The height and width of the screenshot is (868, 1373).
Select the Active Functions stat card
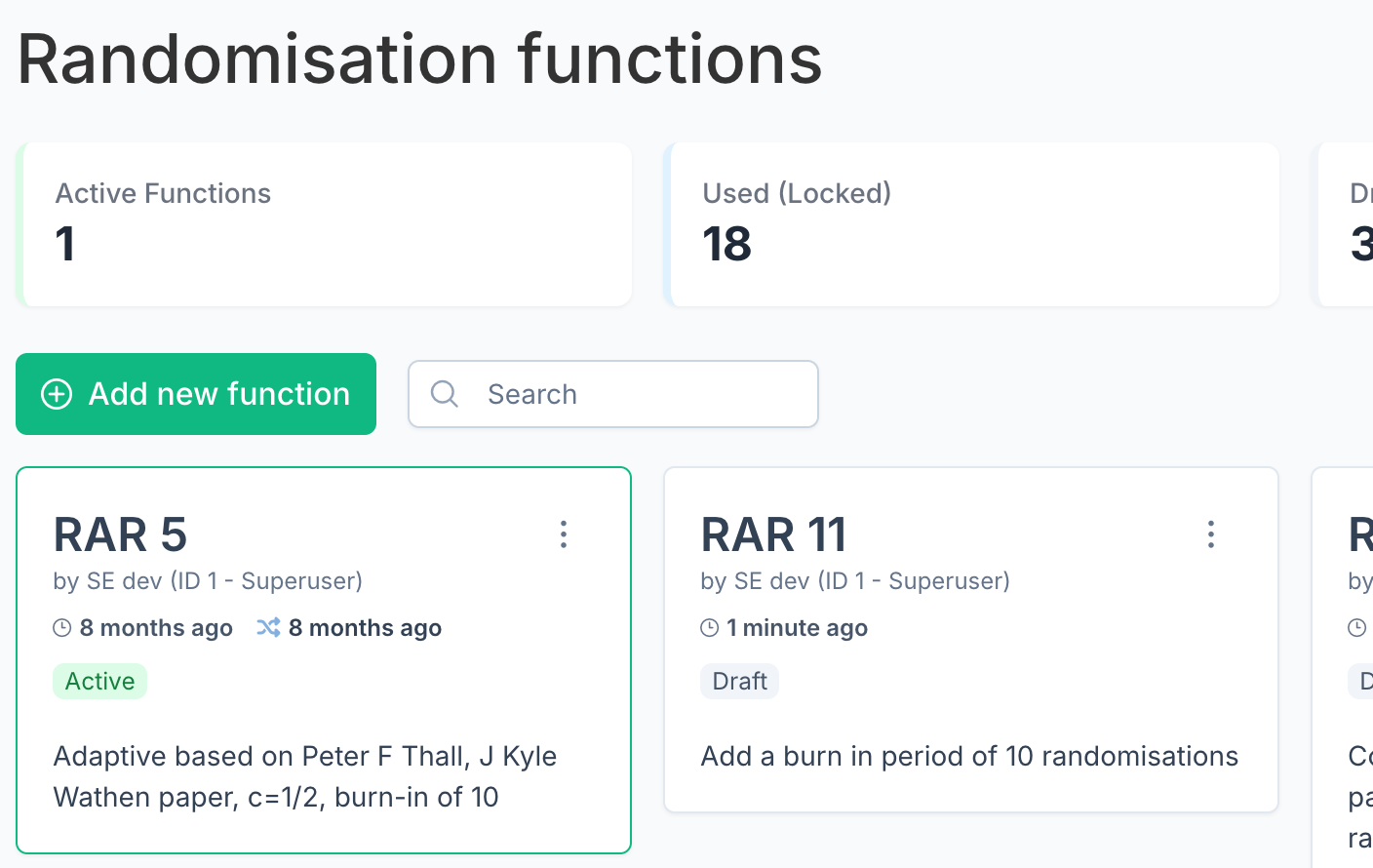(x=326, y=224)
